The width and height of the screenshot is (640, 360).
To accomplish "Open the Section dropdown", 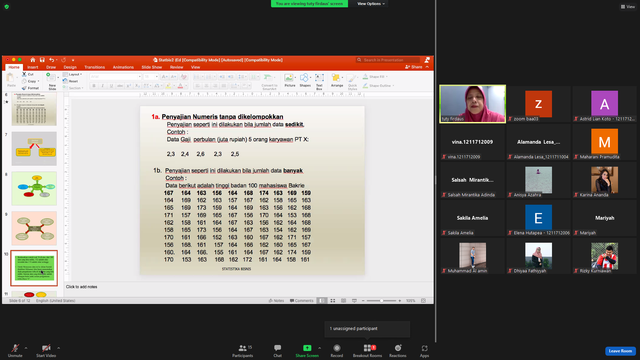I will point(73,88).
